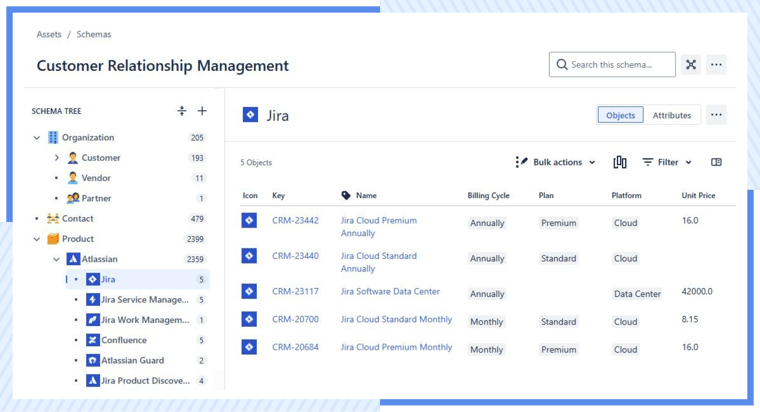This screenshot has height=412, width=760.
Task: Click the Atlassian Guard shield icon
Action: click(x=93, y=360)
